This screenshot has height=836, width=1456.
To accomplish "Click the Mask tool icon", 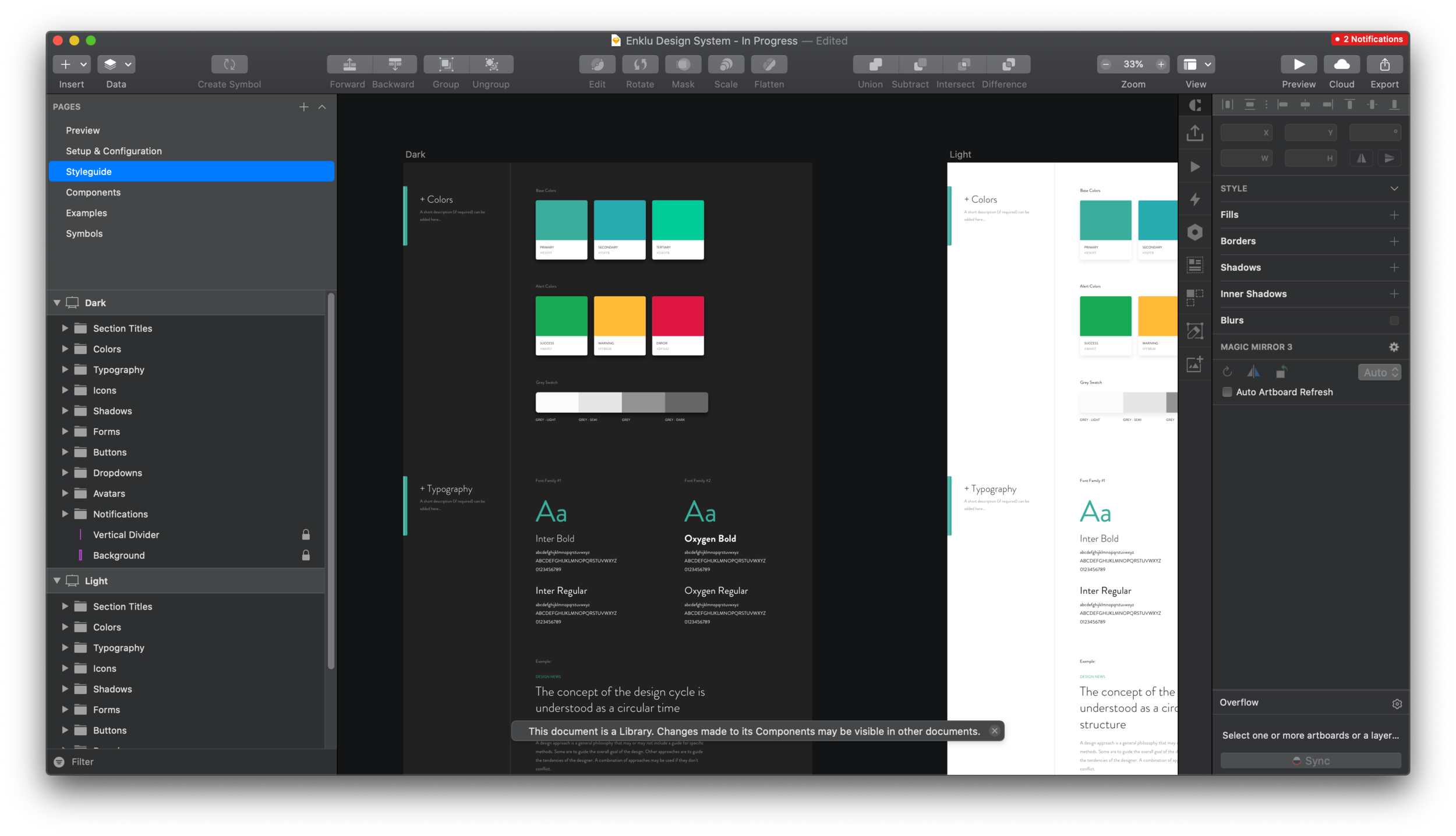I will click(x=683, y=65).
